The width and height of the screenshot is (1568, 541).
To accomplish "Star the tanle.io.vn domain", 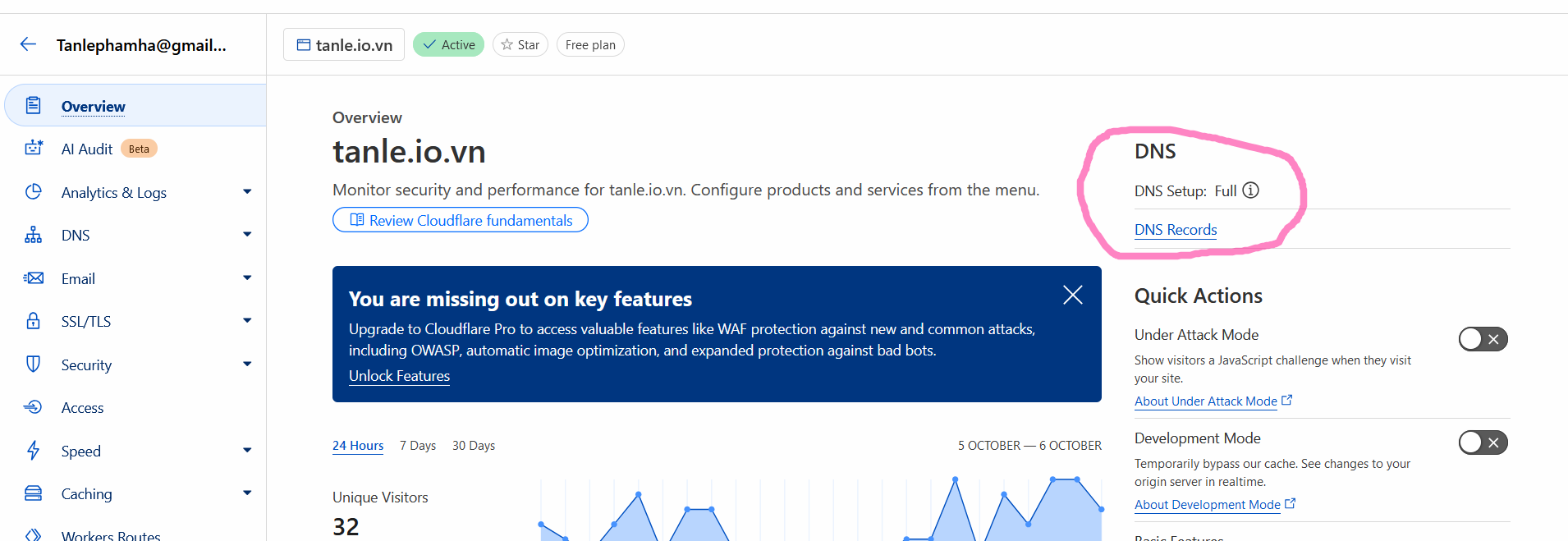I will (x=520, y=44).
